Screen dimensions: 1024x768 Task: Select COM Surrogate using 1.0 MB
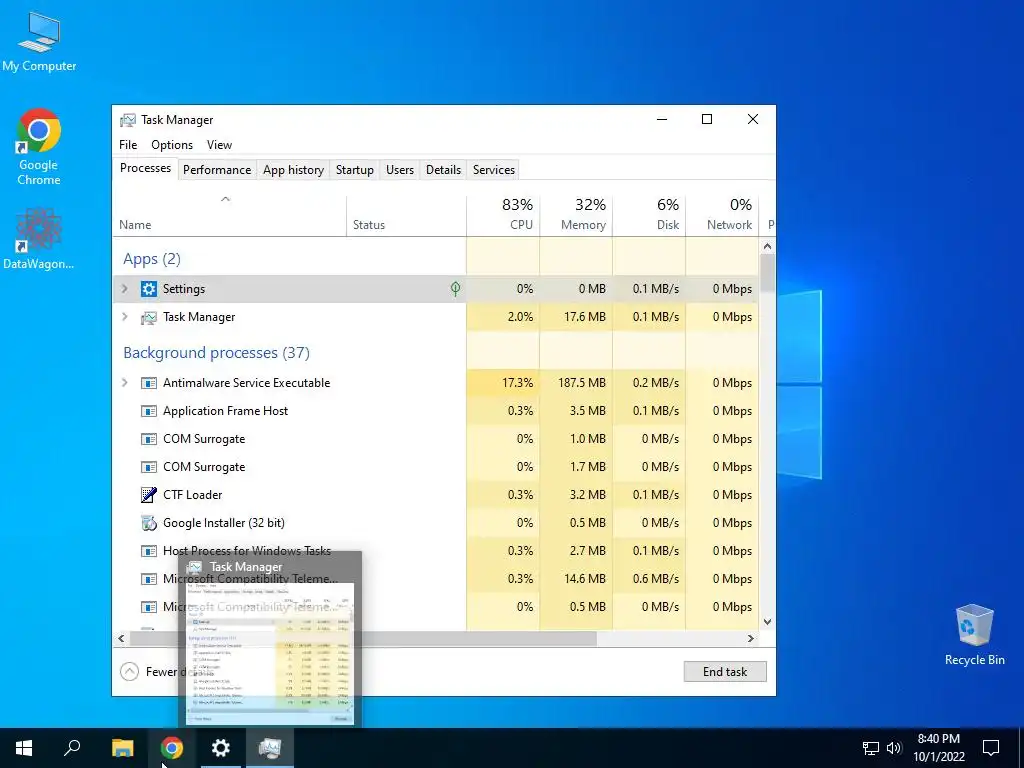click(436, 439)
